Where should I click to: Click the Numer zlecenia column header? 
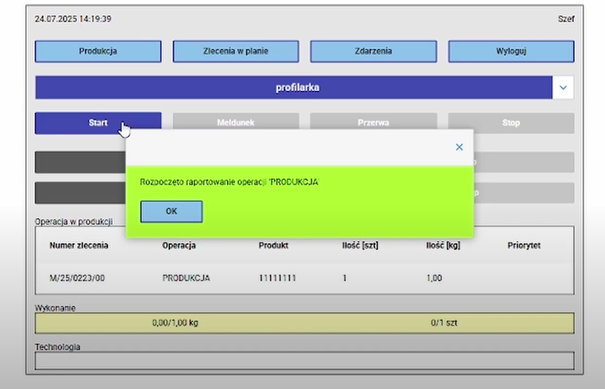79,245
